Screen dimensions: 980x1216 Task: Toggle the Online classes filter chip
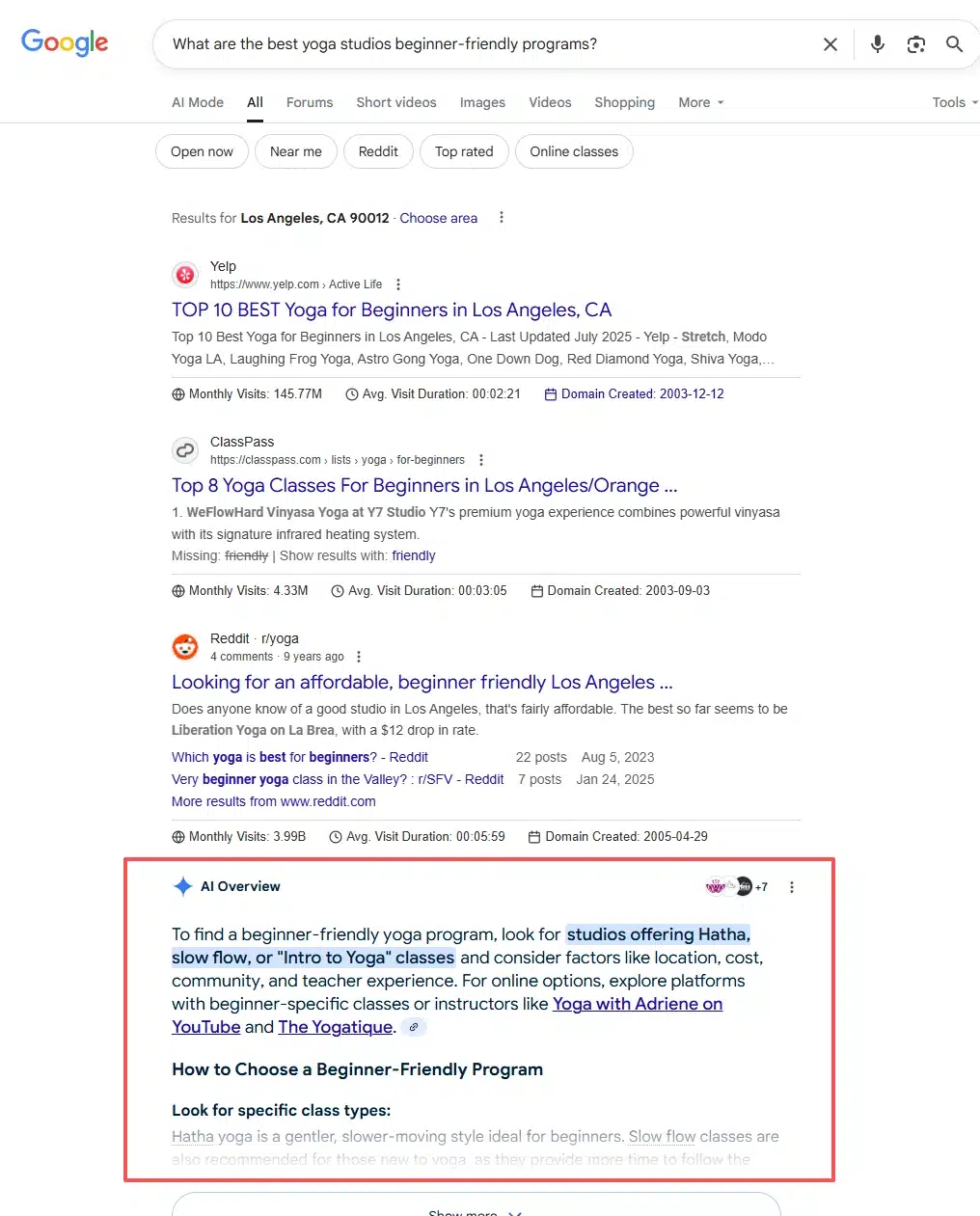(574, 151)
